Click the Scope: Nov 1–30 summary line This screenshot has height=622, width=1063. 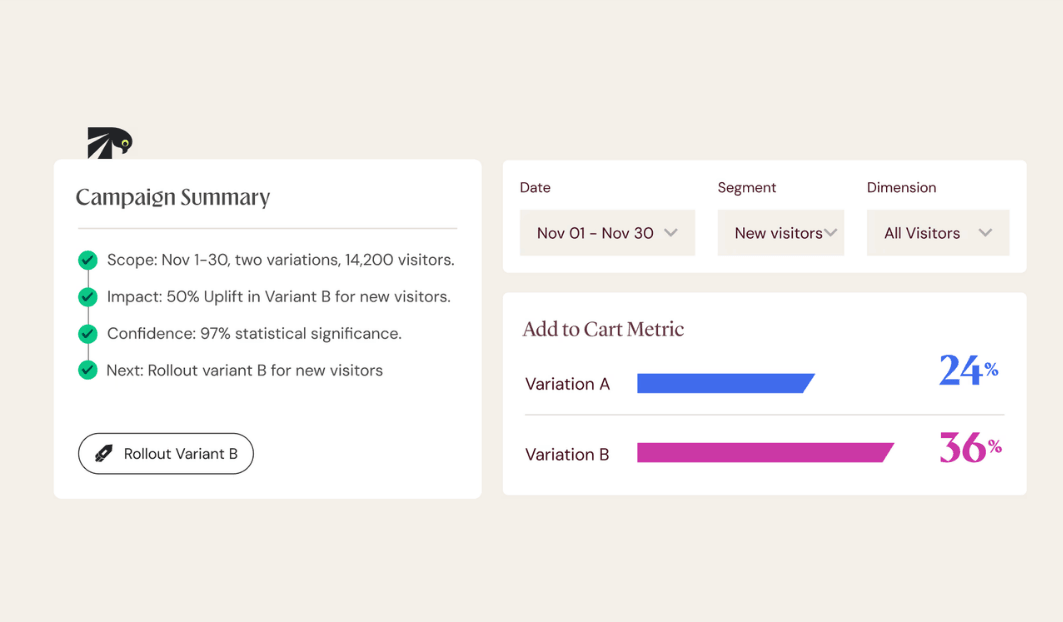pyautogui.click(x=281, y=260)
